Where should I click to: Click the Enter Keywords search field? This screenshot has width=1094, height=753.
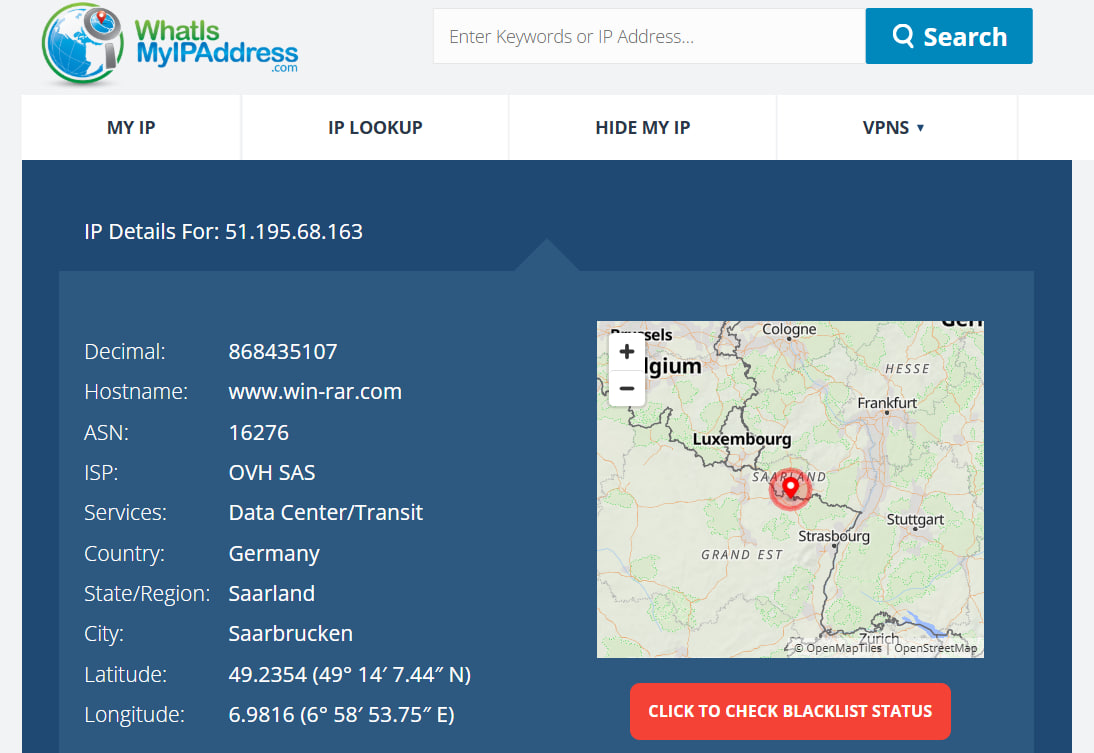point(648,36)
